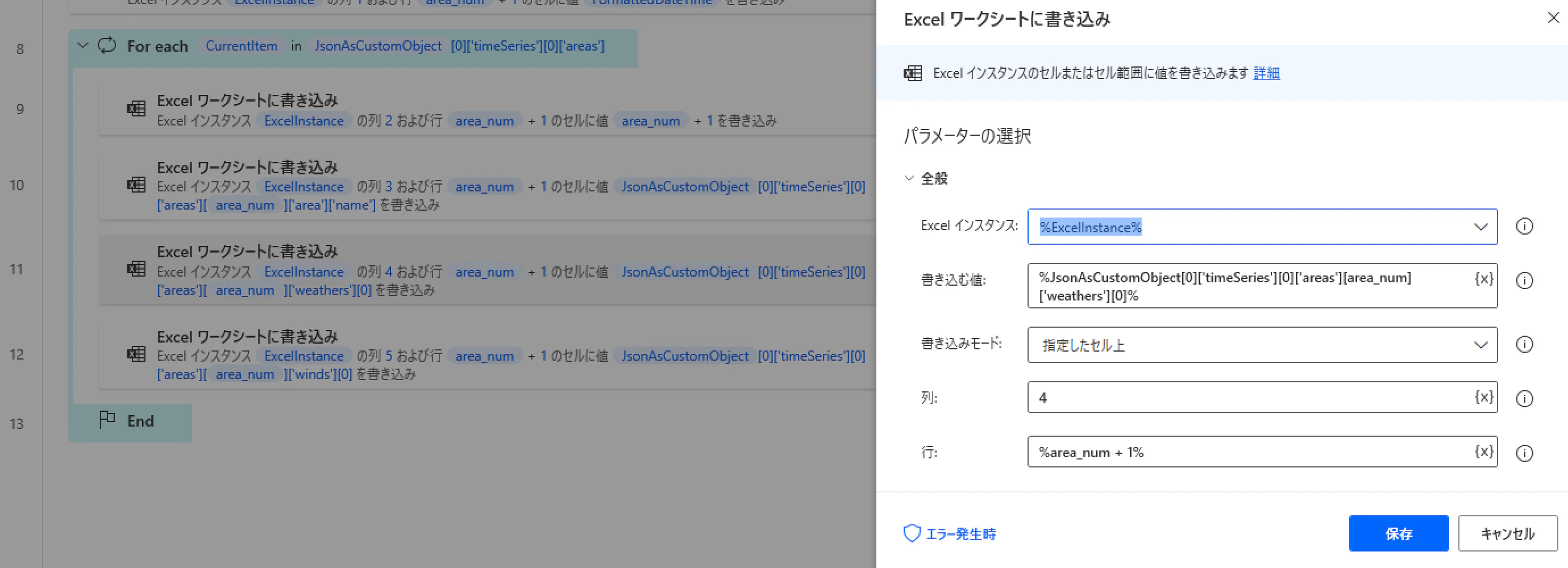Click the info icon beside 列 field
This screenshot has width=1568, height=568.
(1524, 398)
